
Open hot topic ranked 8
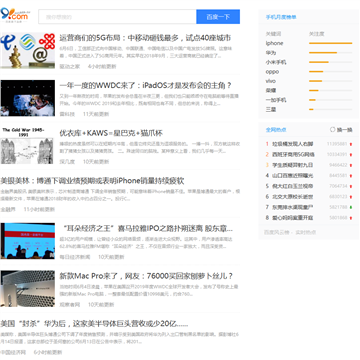293,218
